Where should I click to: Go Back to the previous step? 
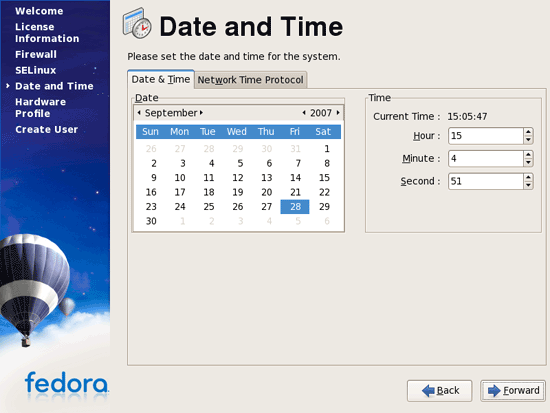(x=440, y=391)
